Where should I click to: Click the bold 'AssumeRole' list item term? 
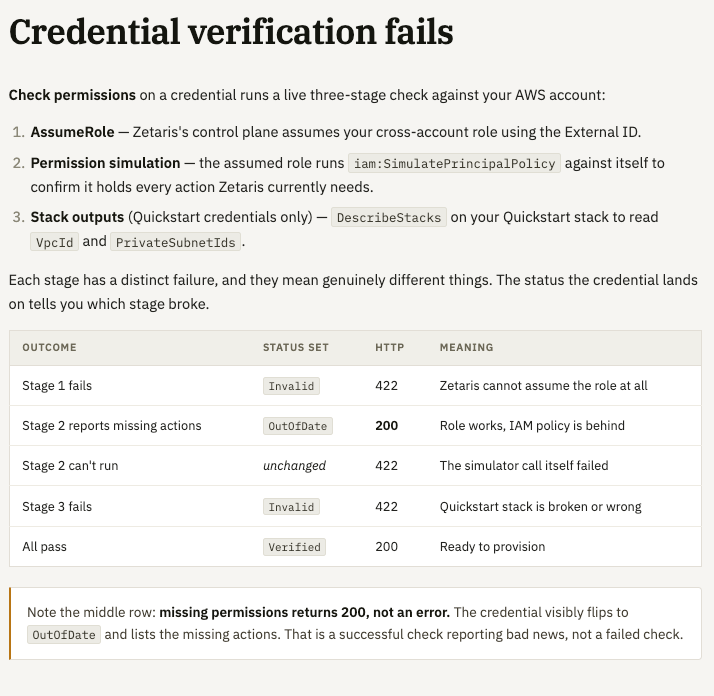point(72,132)
